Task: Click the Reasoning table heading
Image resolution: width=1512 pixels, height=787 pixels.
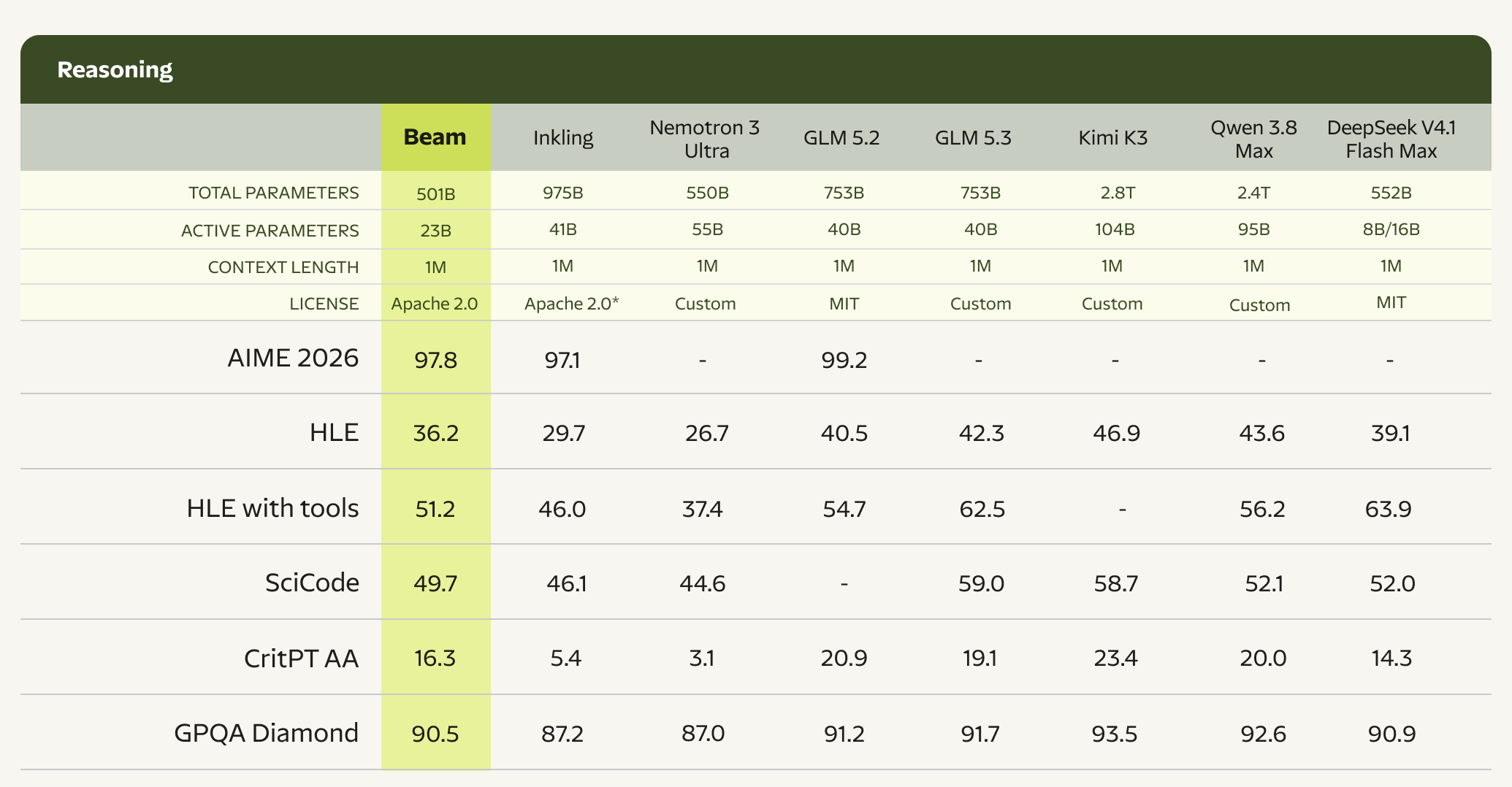Action: (x=115, y=69)
